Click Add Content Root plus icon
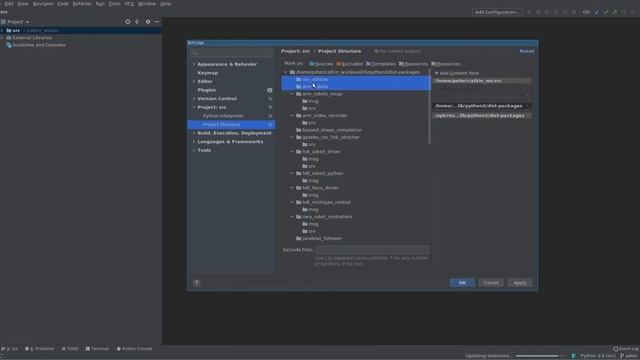Image resolution: width=640 pixels, height=360 pixels. point(436,73)
